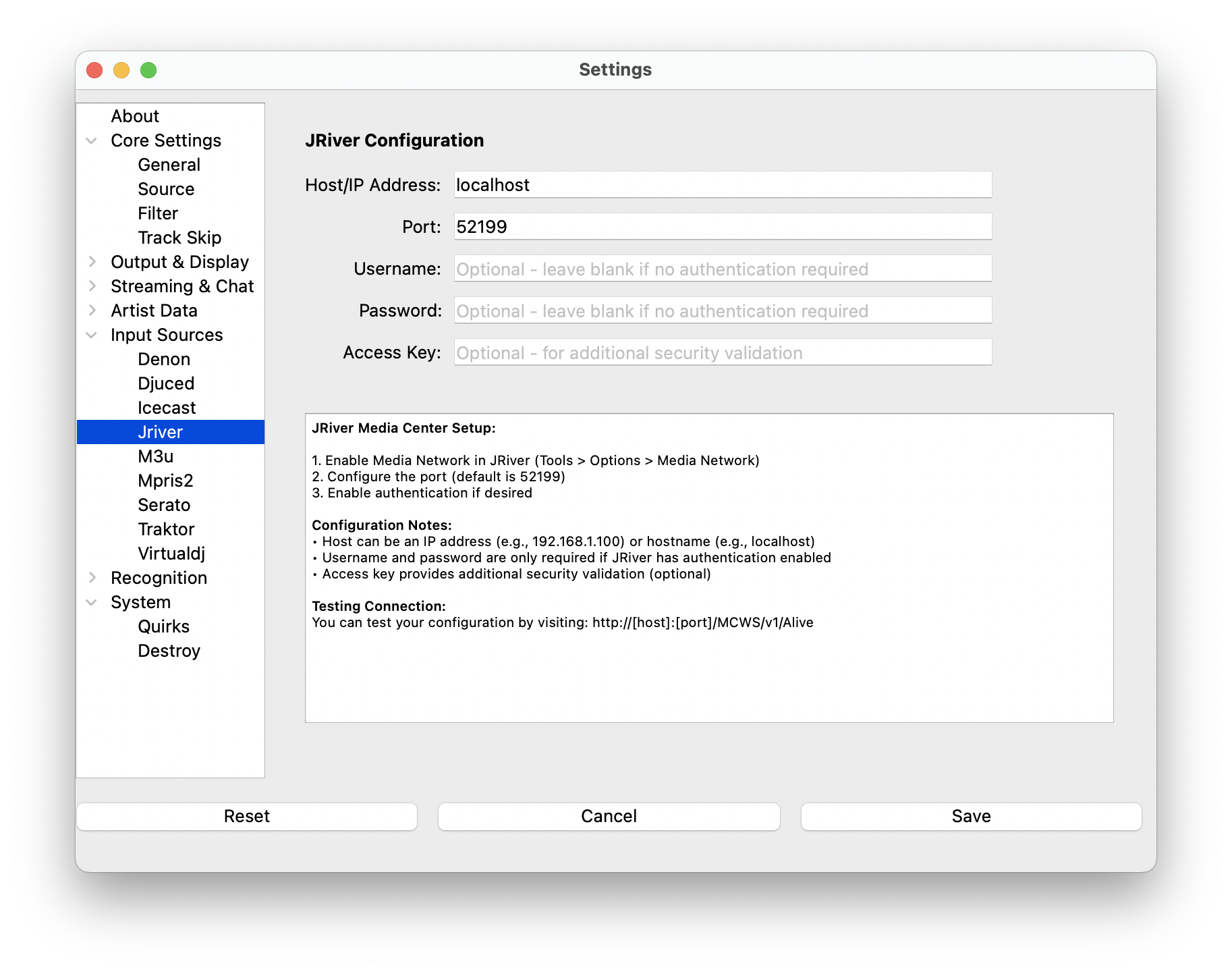Cancel the settings changes
This screenshot has width=1232, height=972.
click(609, 816)
